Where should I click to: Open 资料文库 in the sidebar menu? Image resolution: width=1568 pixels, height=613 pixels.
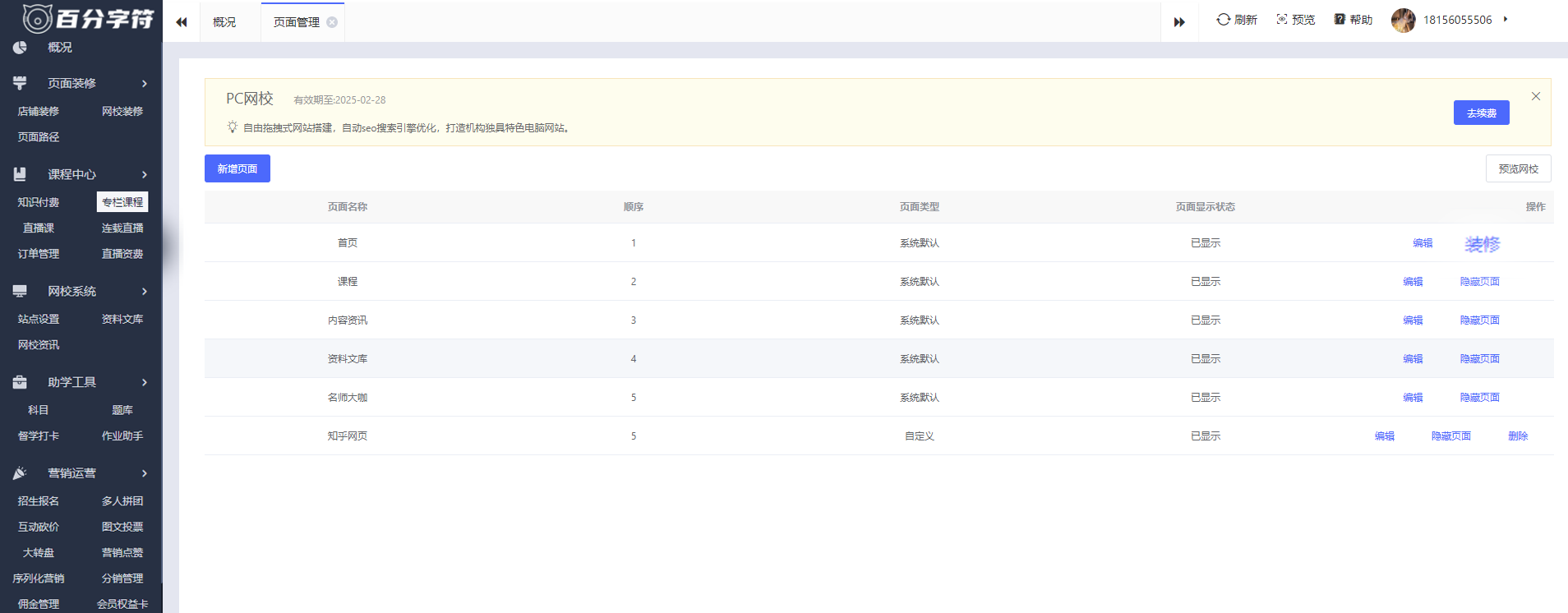[x=122, y=319]
